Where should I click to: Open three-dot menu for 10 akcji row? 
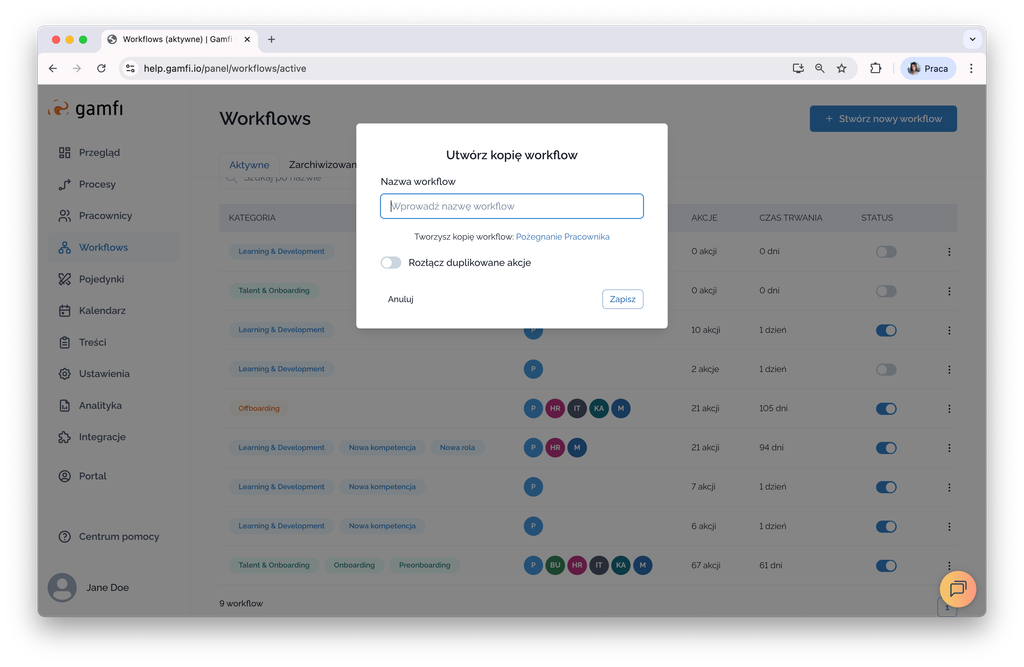[x=949, y=330]
